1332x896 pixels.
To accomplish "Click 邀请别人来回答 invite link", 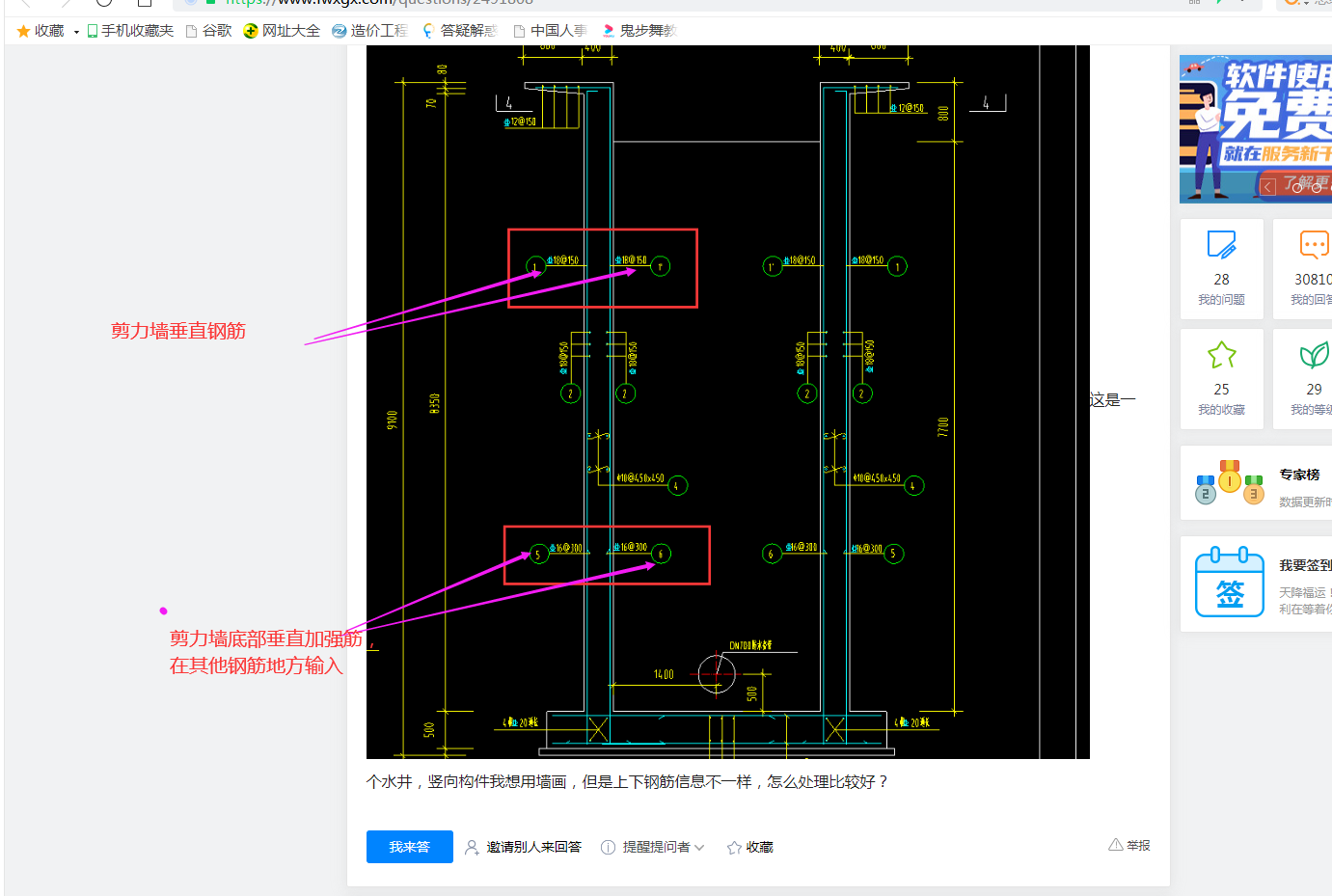I will click(x=523, y=847).
